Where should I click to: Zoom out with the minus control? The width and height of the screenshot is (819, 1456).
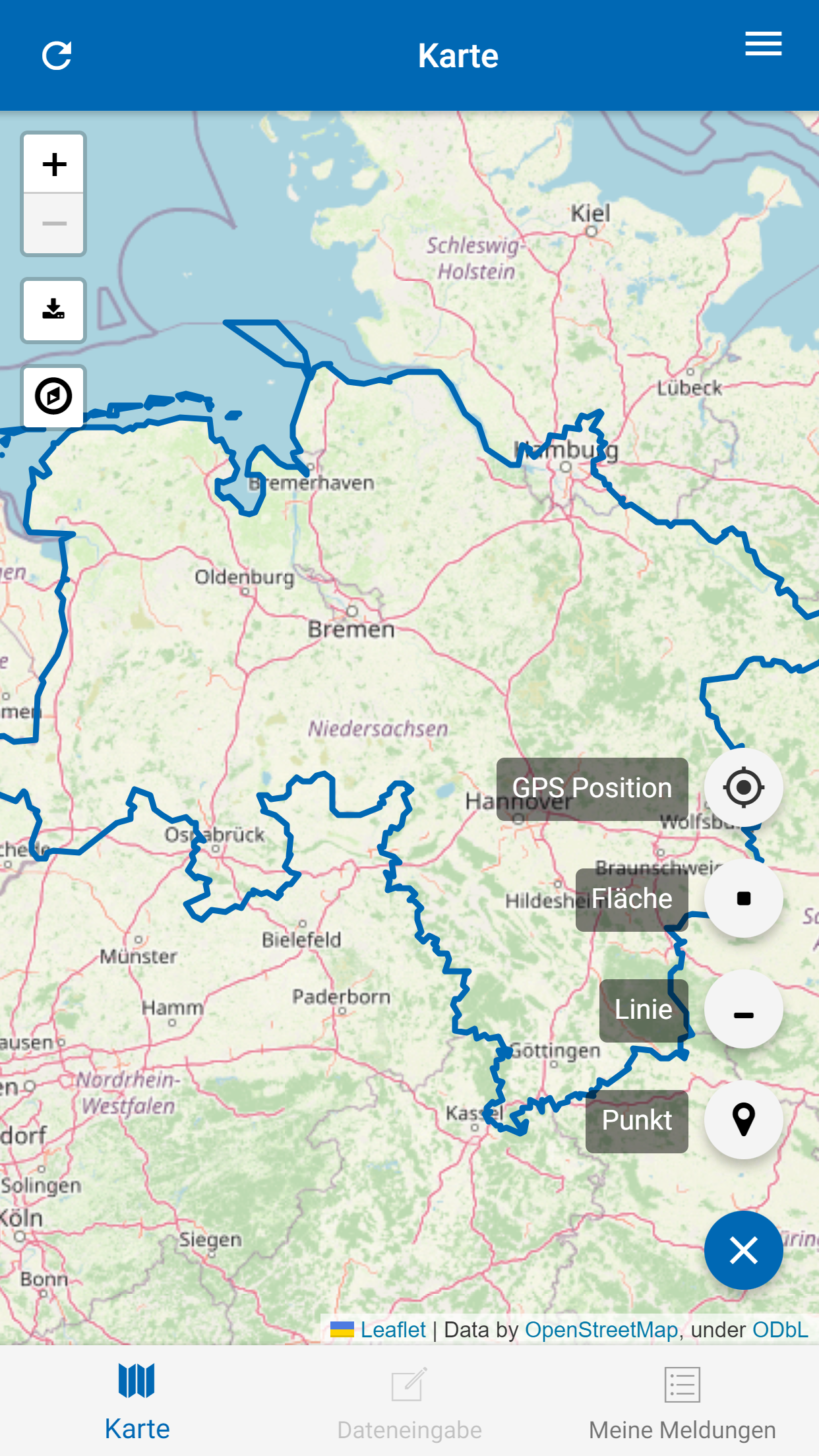54,224
